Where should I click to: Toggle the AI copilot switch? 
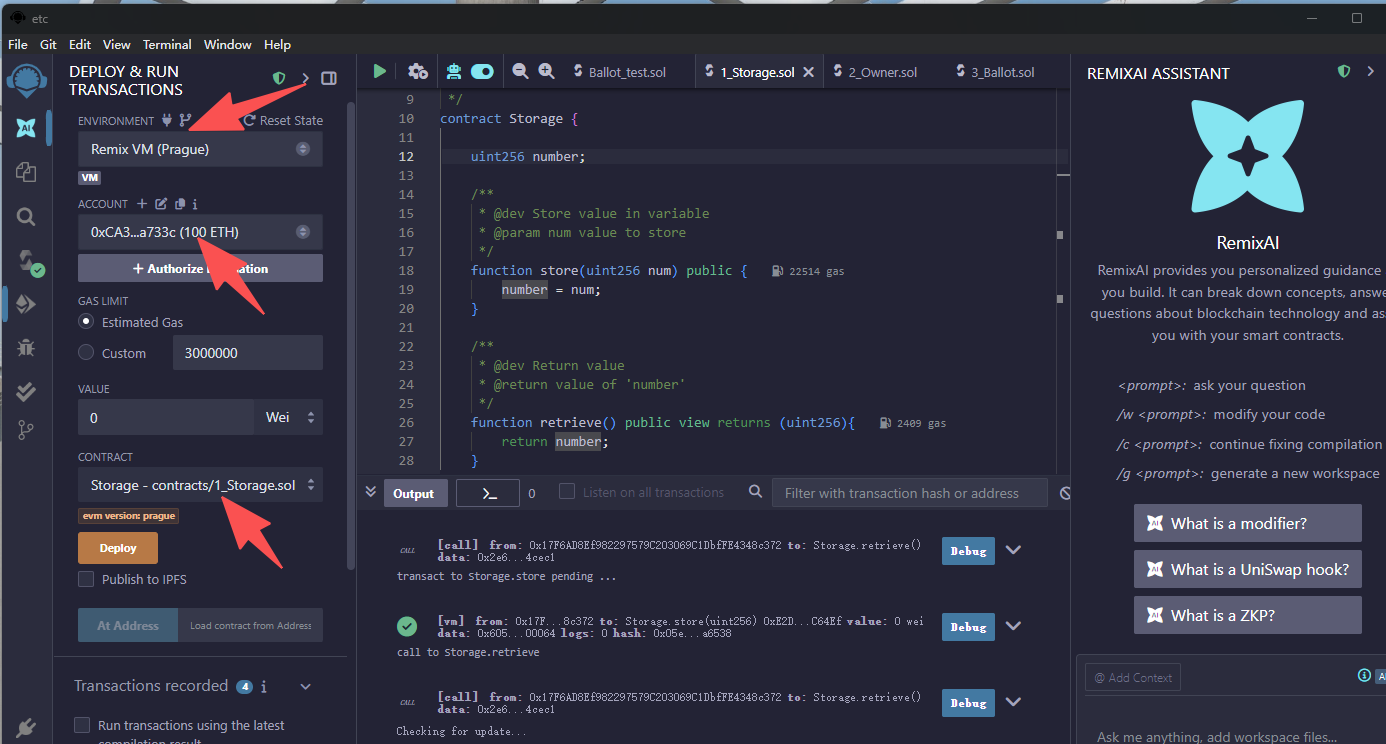coord(482,71)
